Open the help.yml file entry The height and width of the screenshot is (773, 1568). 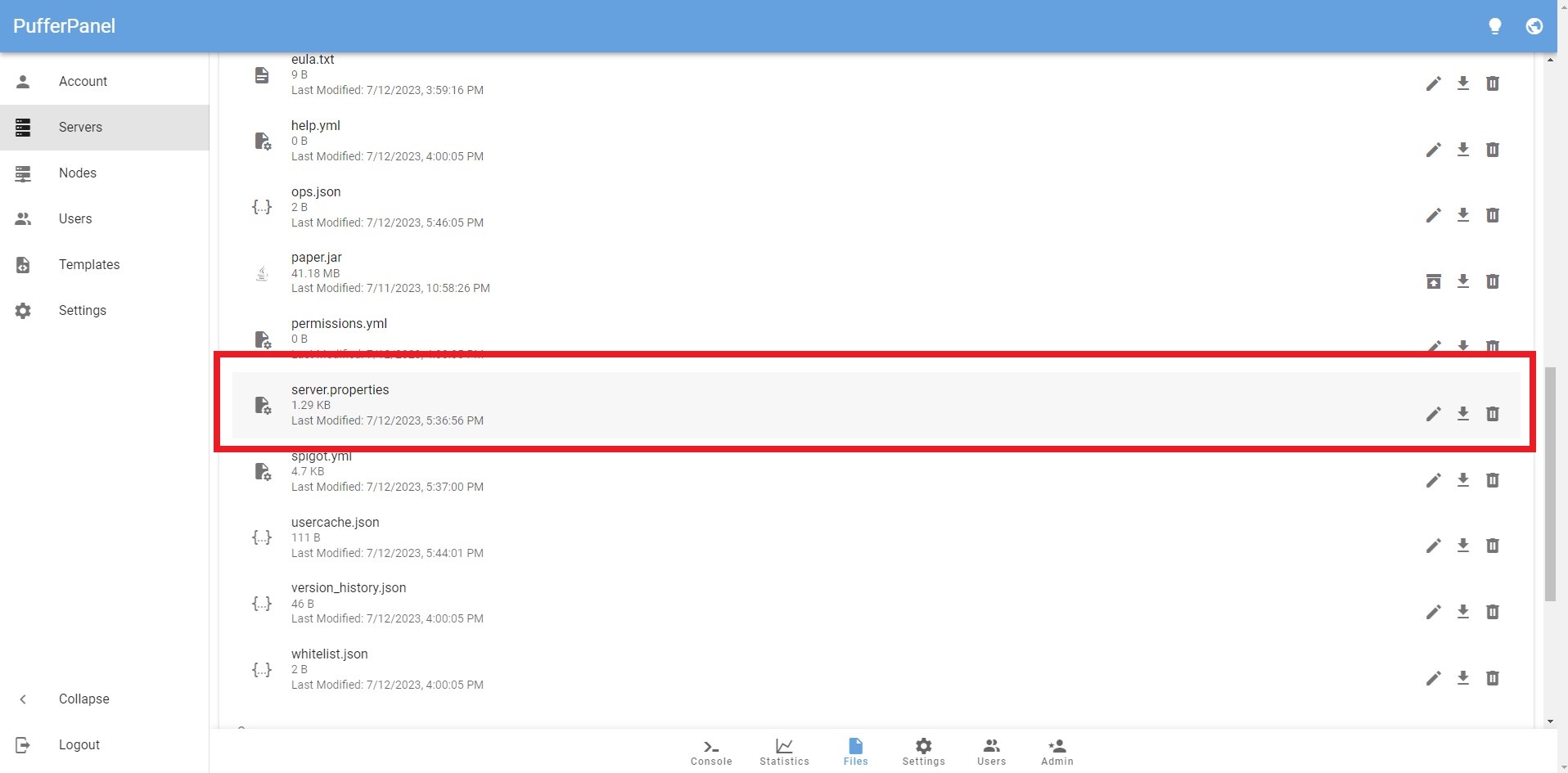coord(316,126)
